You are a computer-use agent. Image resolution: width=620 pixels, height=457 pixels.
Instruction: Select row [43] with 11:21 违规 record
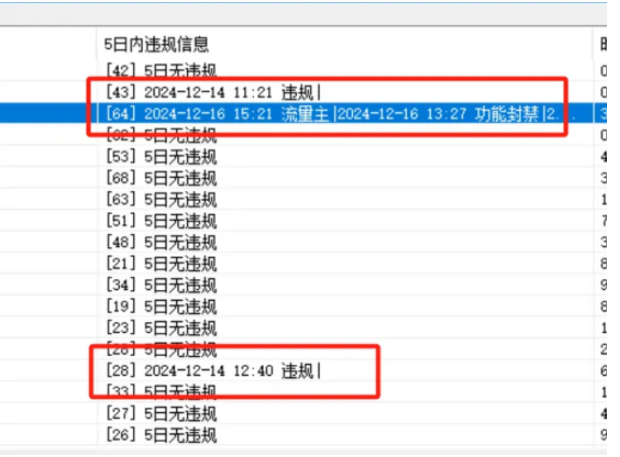tap(212, 91)
